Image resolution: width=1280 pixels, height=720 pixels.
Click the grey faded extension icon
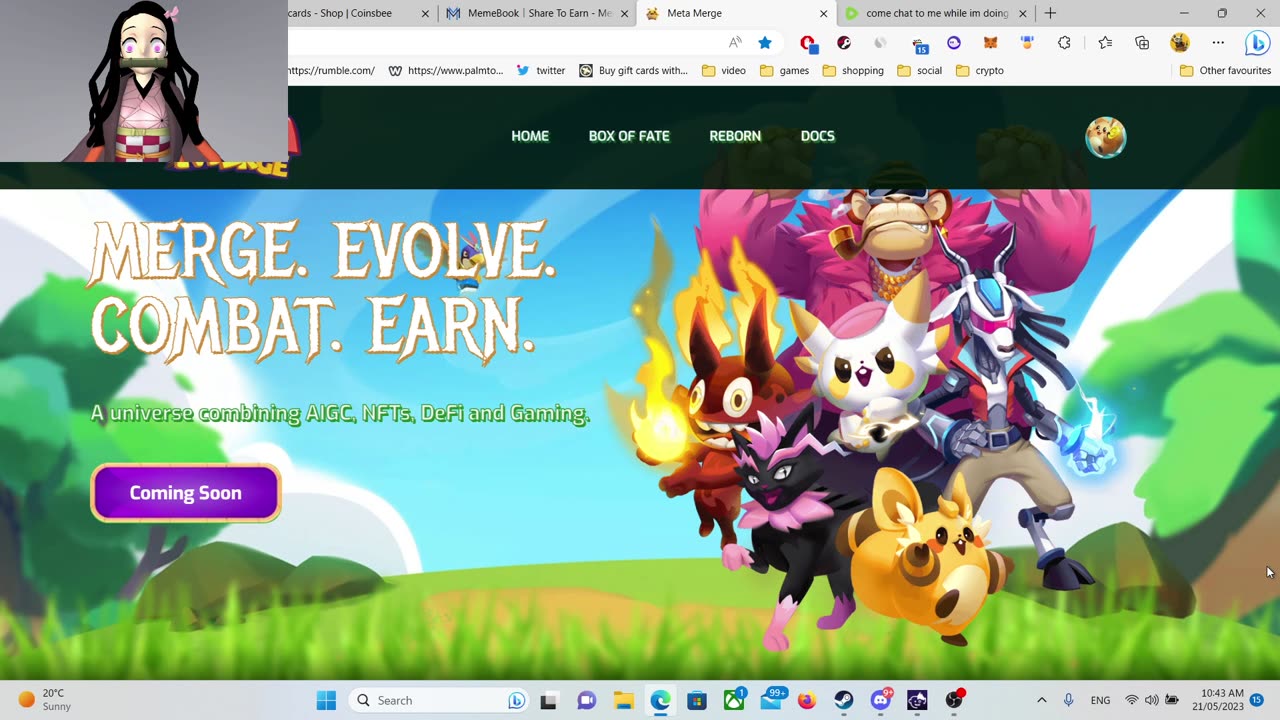click(880, 43)
